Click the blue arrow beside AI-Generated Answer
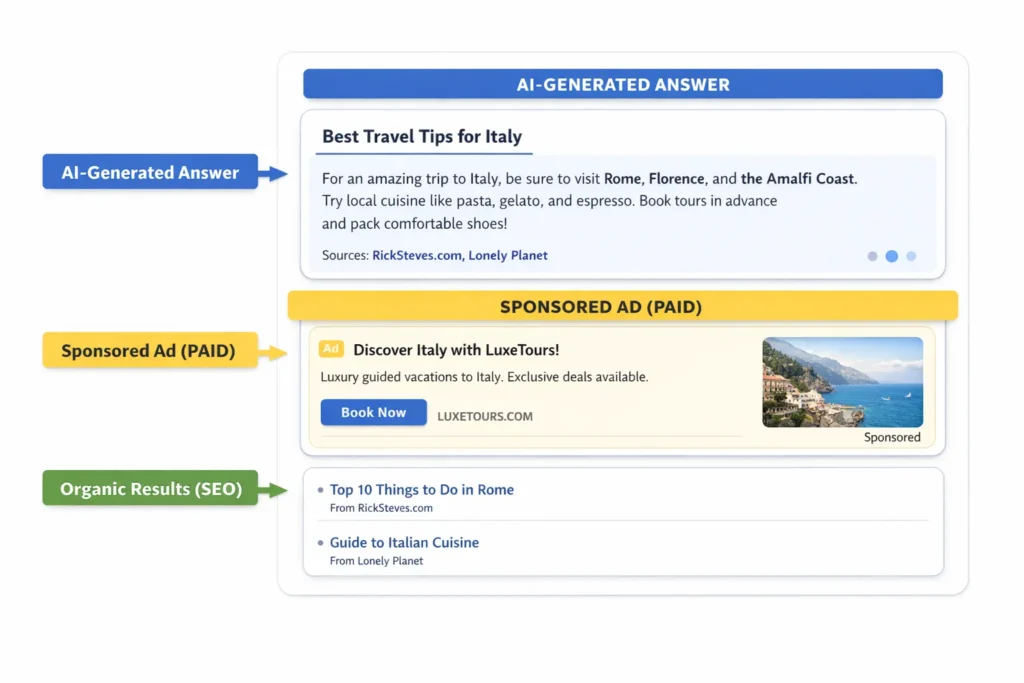The width and height of the screenshot is (1024, 683). point(273,174)
